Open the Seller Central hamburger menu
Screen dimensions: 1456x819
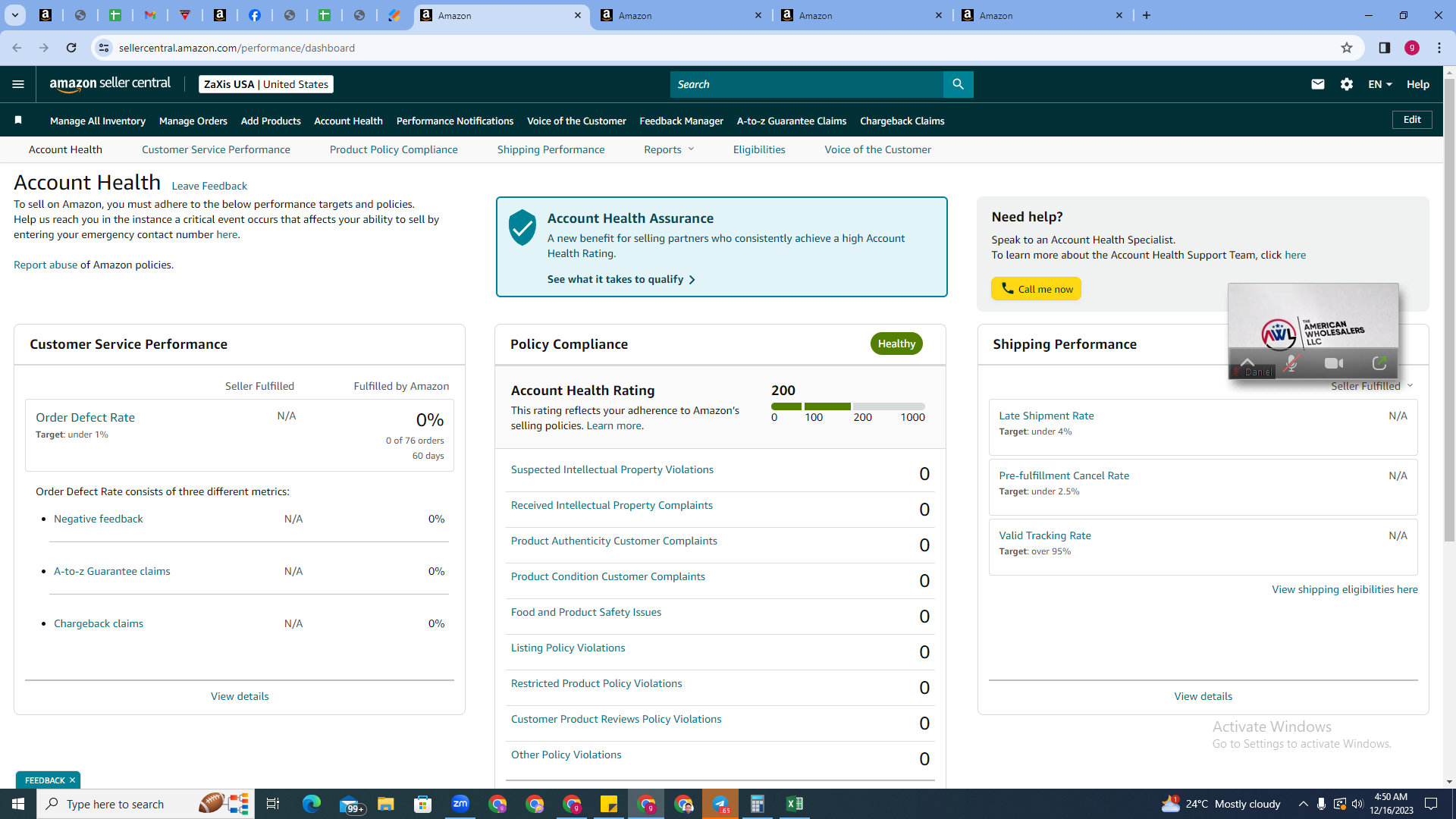[18, 84]
